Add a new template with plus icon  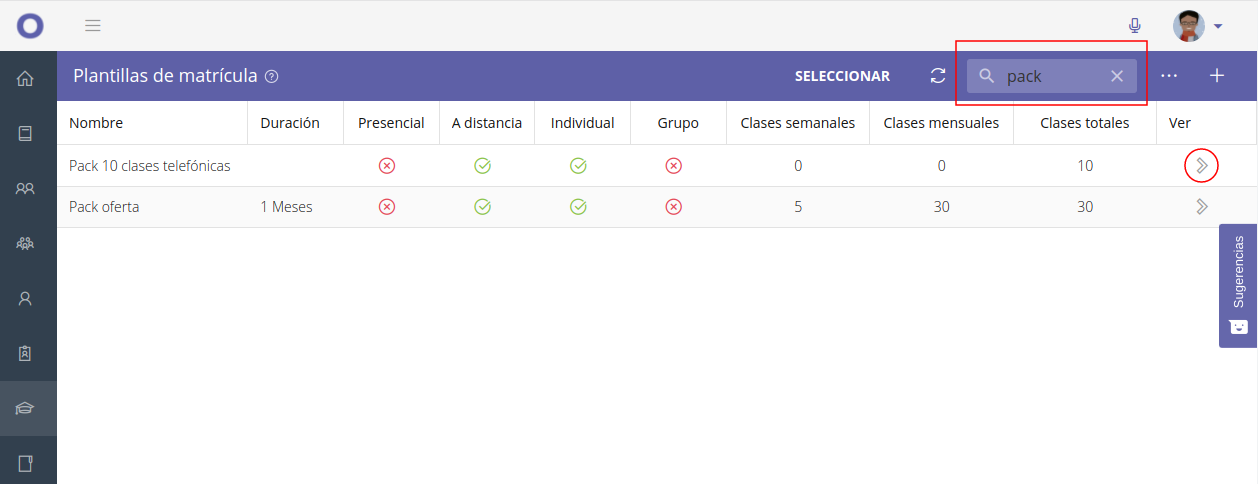pos(1217,76)
